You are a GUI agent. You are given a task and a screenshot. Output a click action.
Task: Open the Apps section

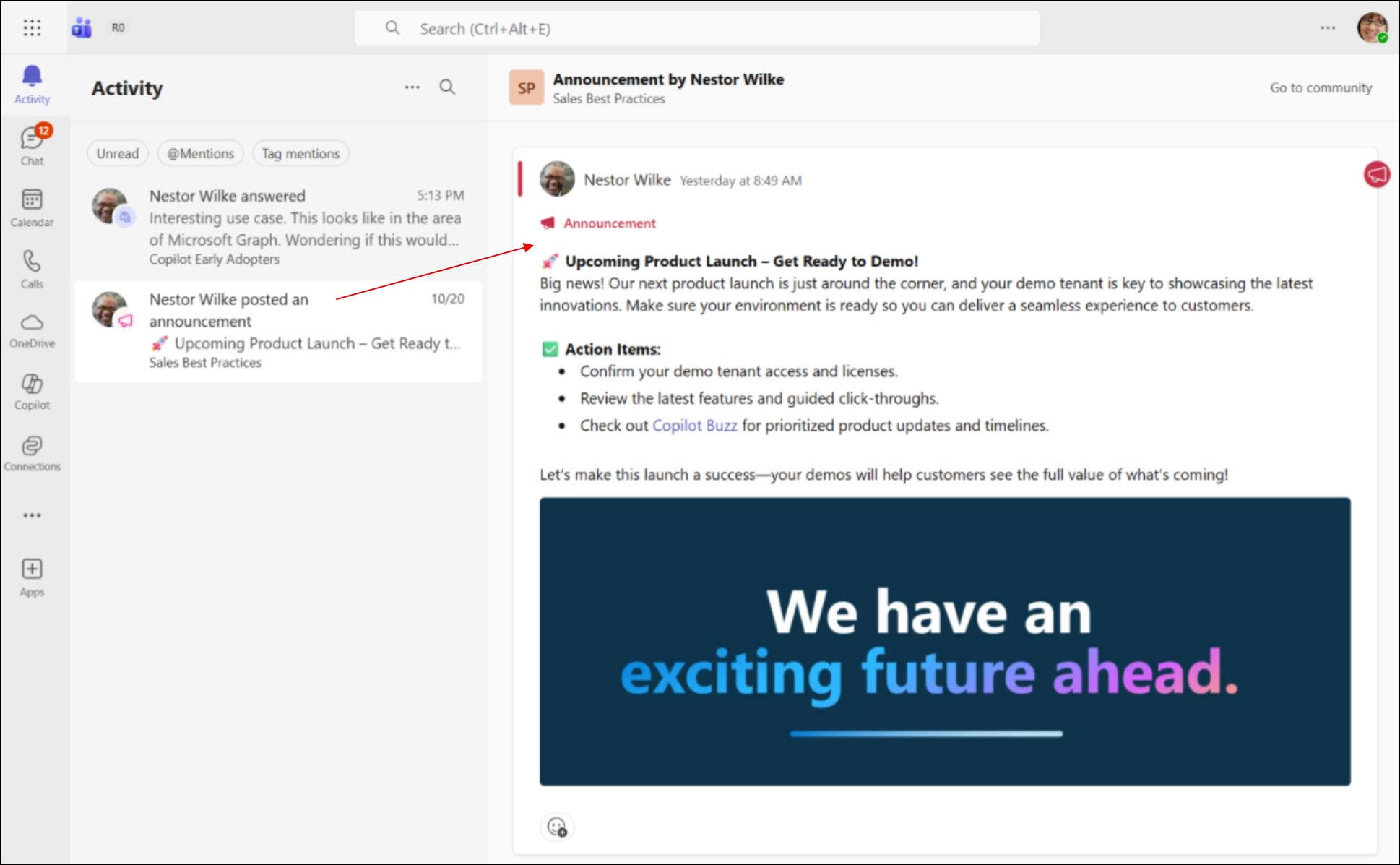pyautogui.click(x=32, y=576)
